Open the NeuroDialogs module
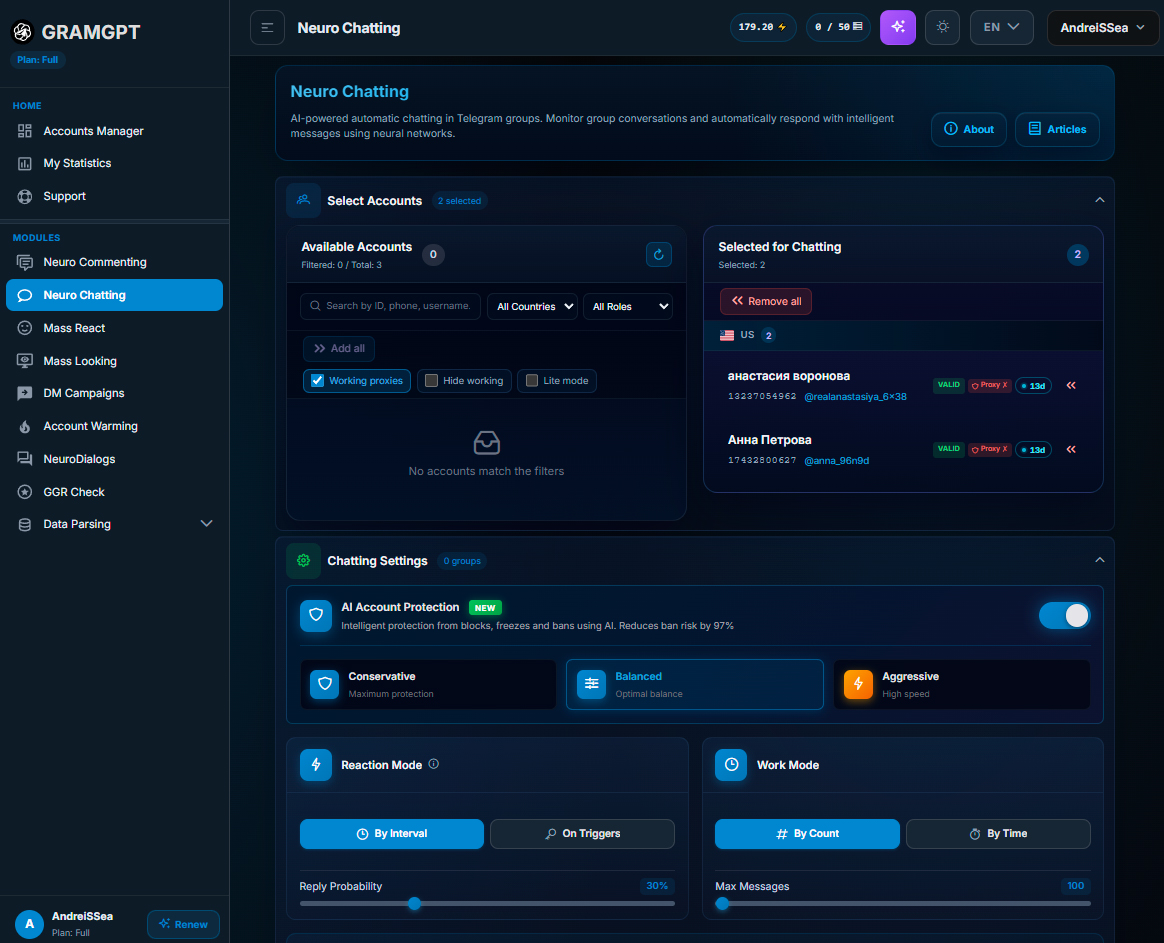Viewport: 1164px width, 943px height. [x=114, y=459]
